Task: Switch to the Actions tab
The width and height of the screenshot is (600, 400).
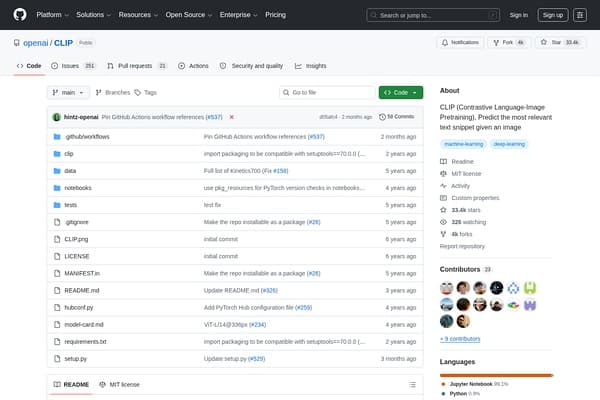Action: coord(193,66)
